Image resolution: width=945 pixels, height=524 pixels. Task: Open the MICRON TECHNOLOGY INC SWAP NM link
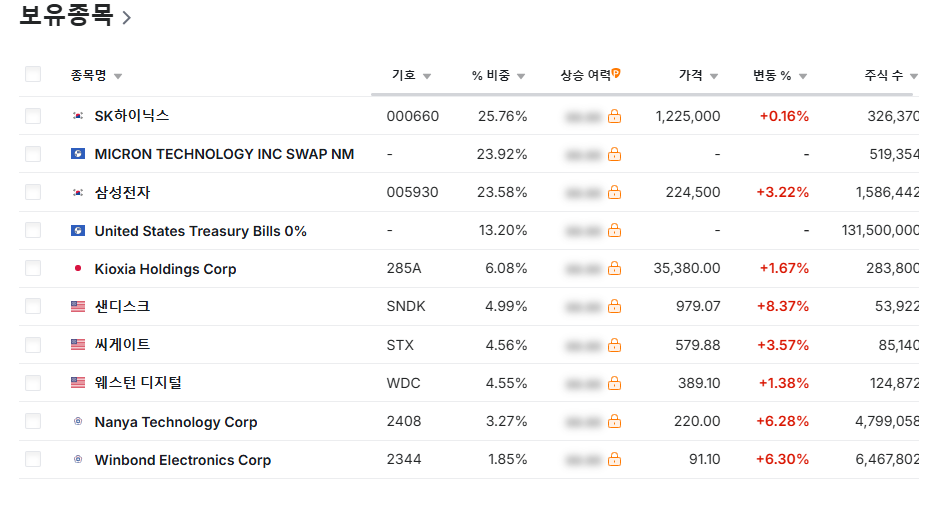tap(224, 154)
